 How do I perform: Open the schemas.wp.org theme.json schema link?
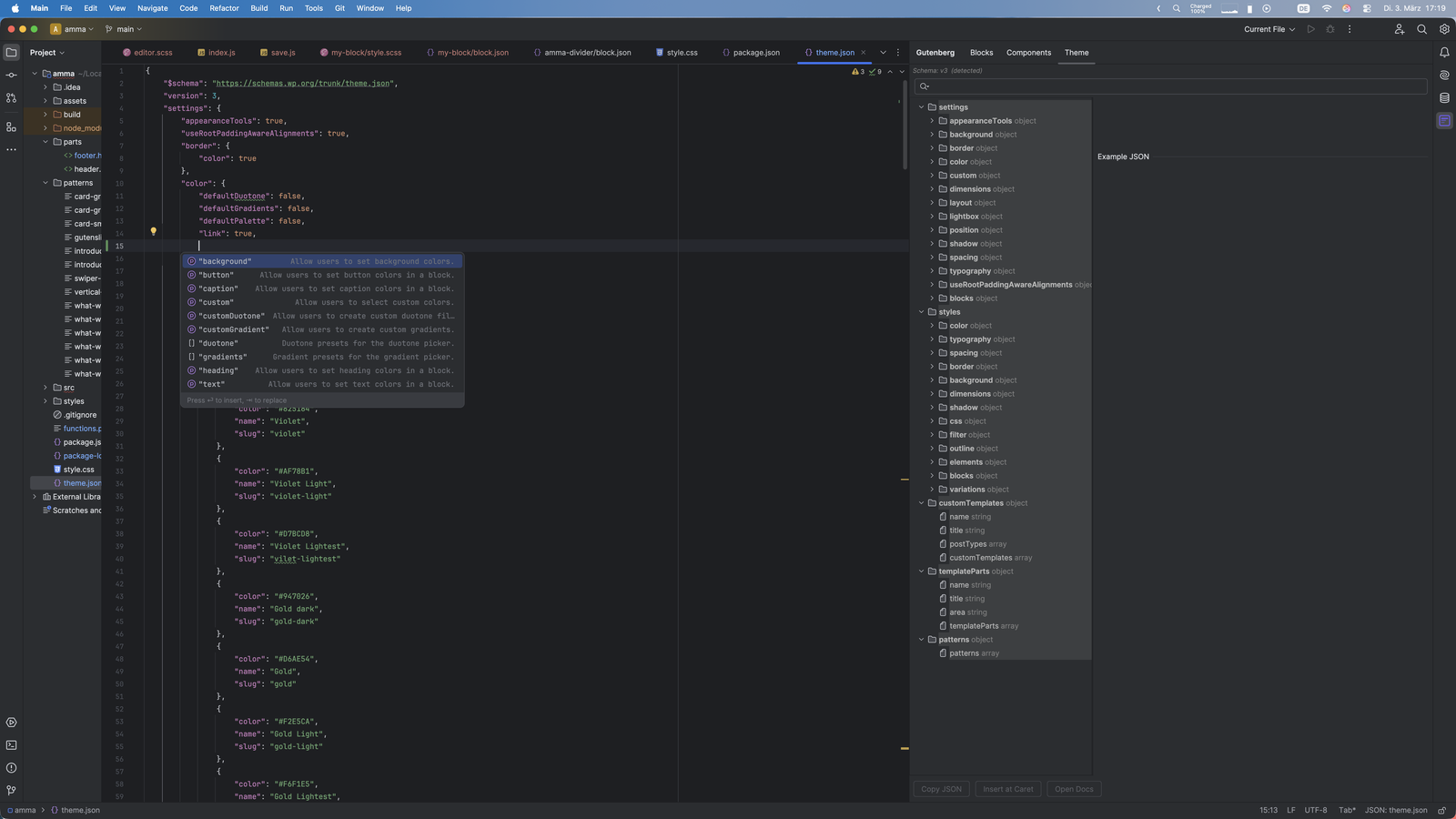[302, 83]
